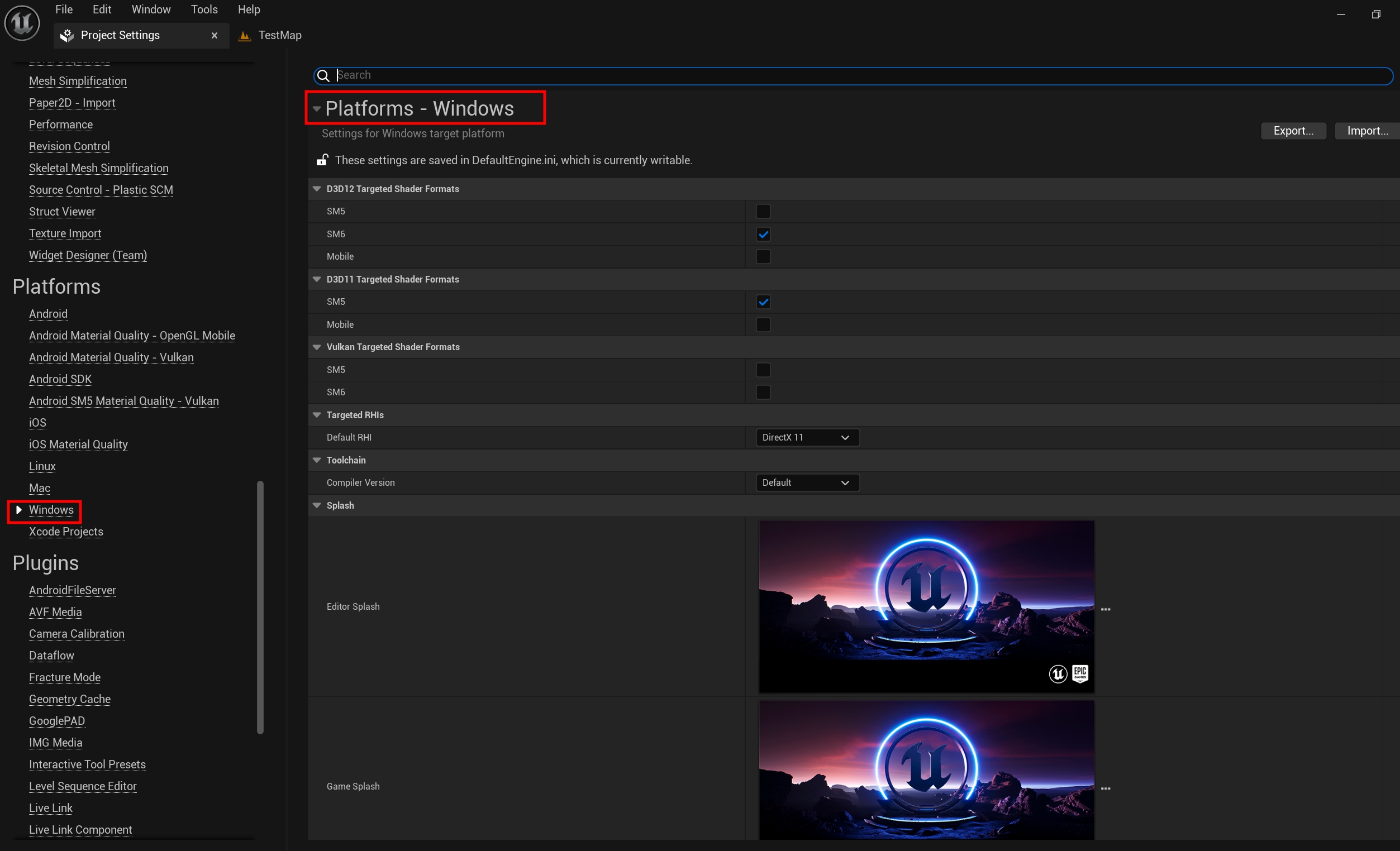Screen dimensions: 1400x851
Task: Open Widget Designer (Team) settings
Action: [x=88, y=255]
